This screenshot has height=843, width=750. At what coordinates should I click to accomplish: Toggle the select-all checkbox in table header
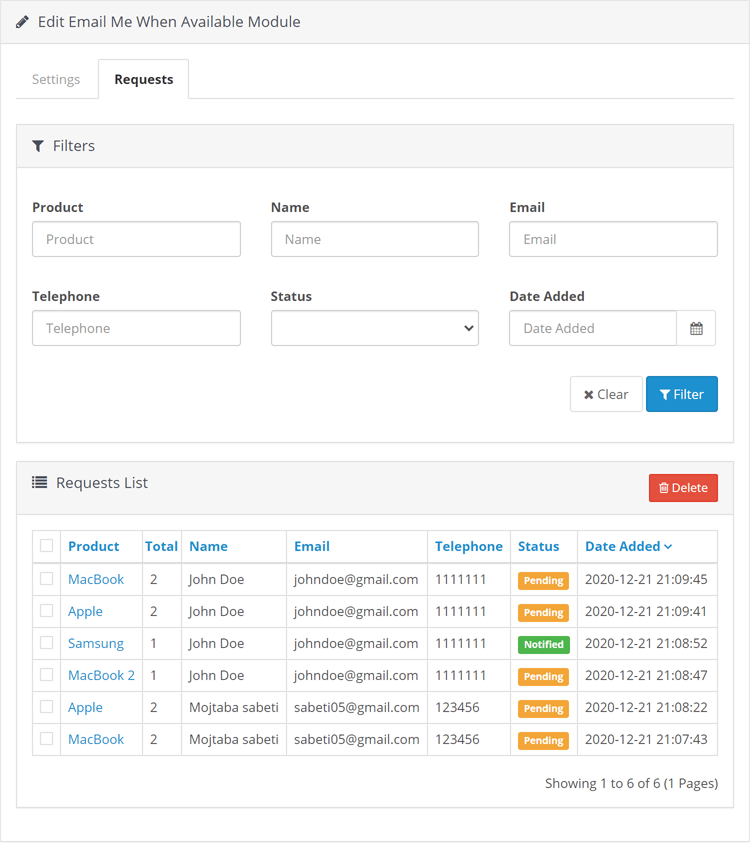[x=47, y=546]
